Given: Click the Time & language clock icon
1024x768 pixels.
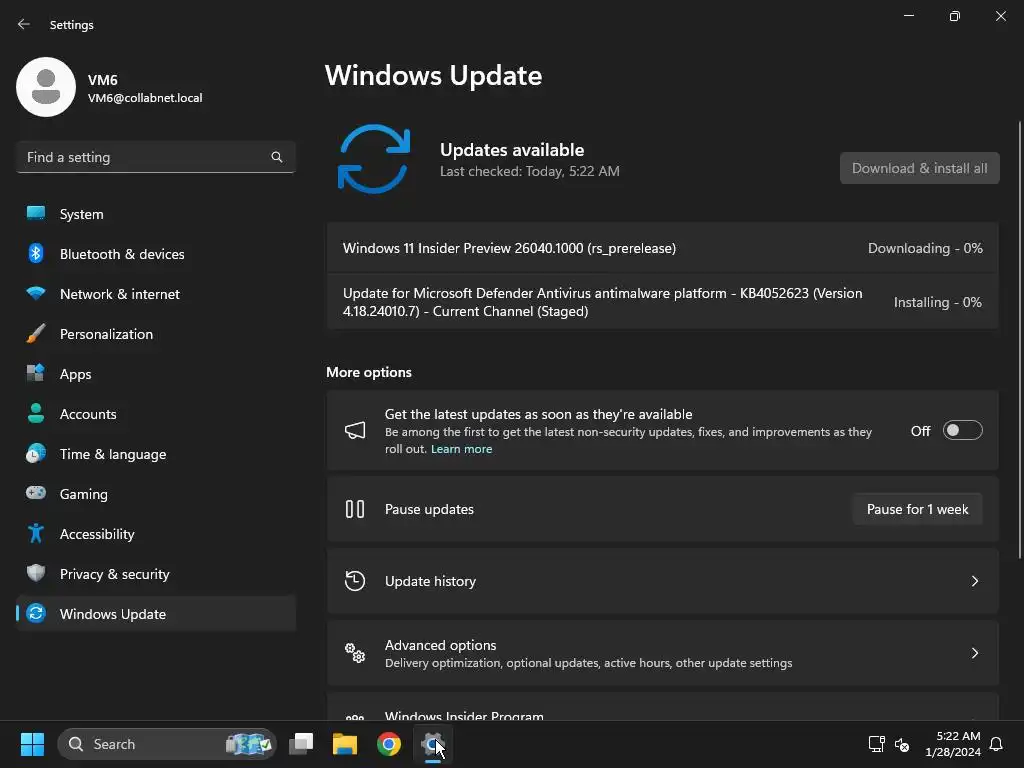Looking at the screenshot, I should pos(36,453).
